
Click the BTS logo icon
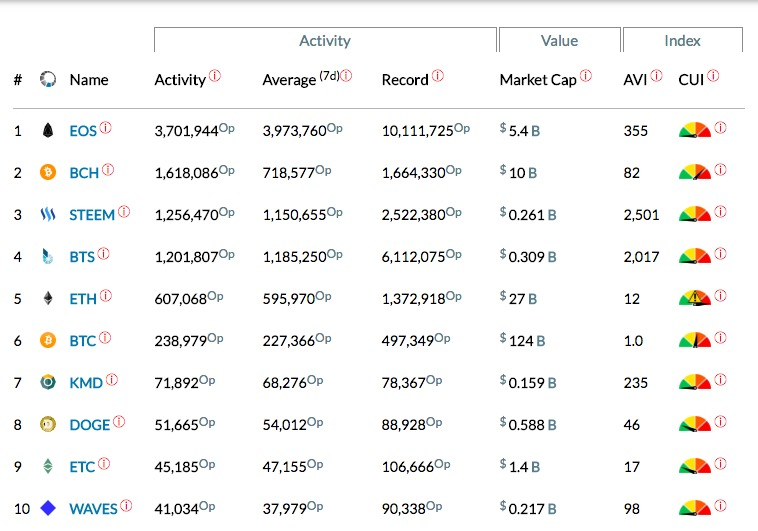coord(47,256)
